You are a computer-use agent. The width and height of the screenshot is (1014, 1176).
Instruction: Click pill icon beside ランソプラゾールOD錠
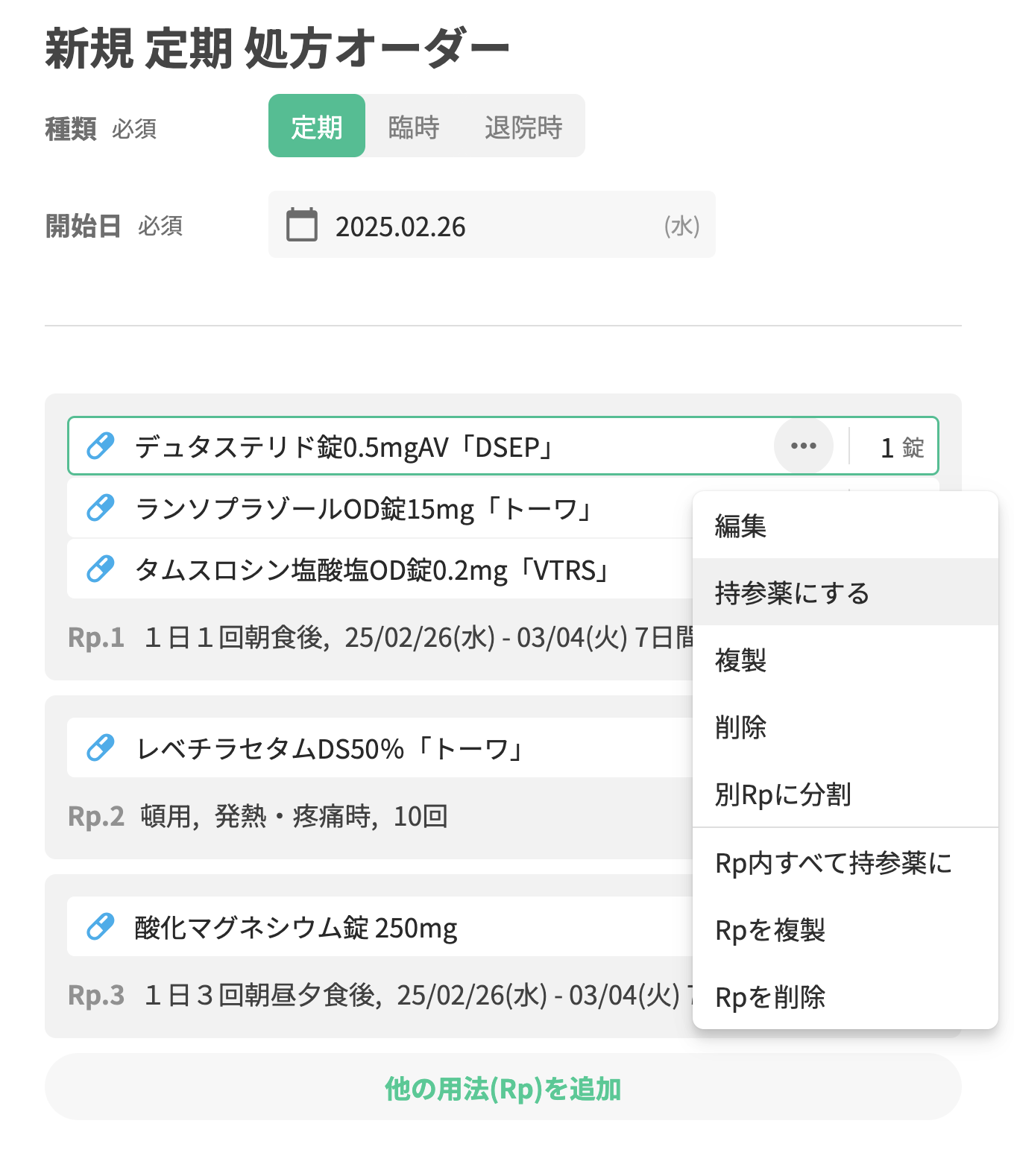click(101, 508)
